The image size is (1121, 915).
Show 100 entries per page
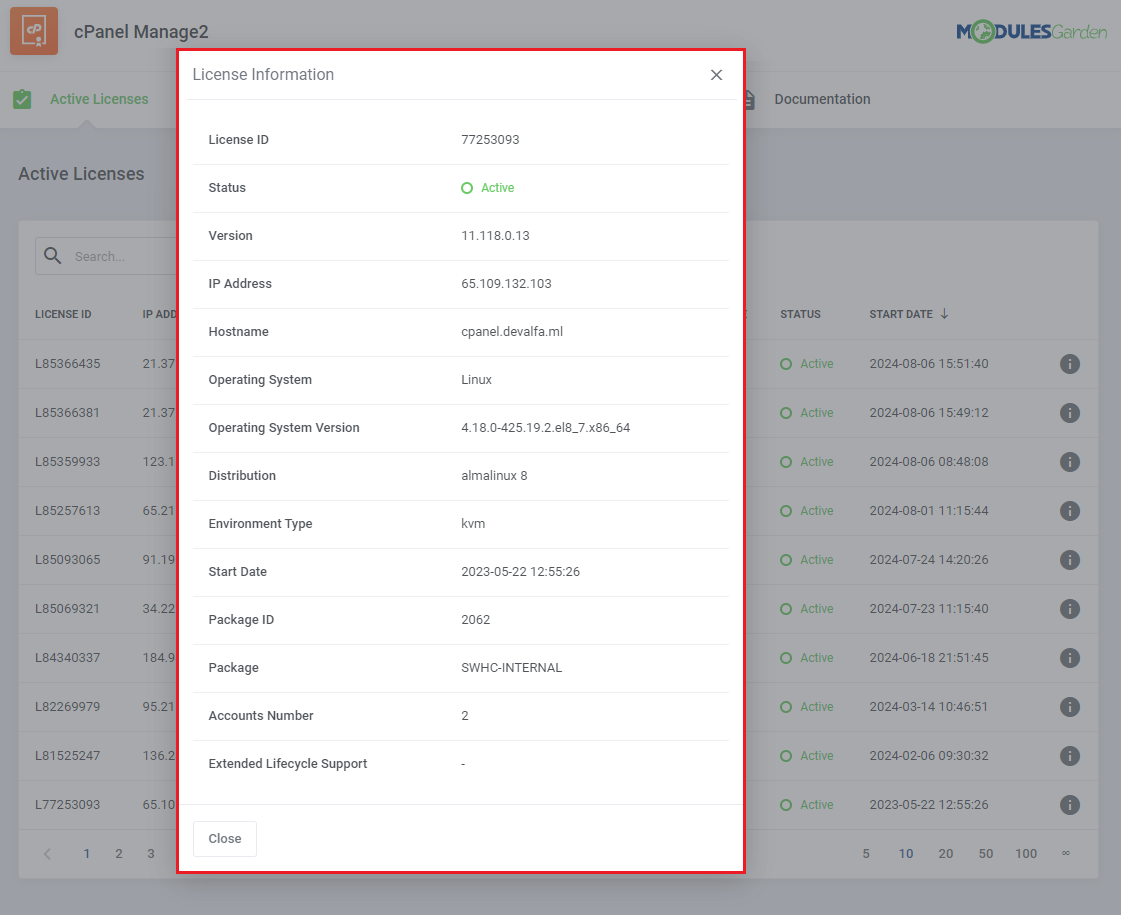pos(1026,854)
